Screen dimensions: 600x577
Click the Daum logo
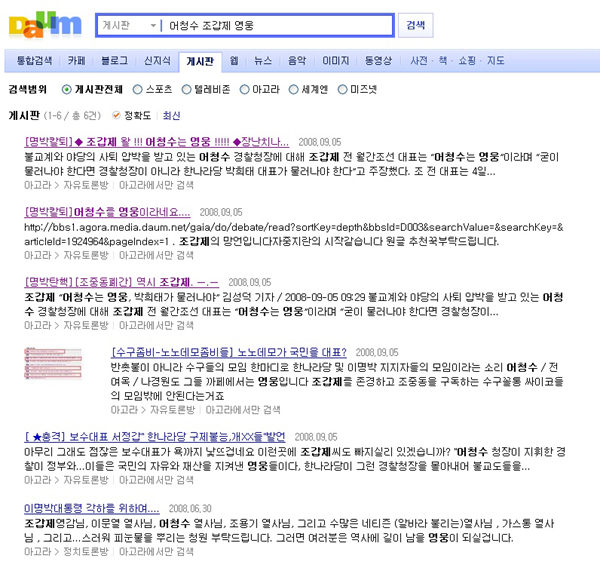point(45,25)
